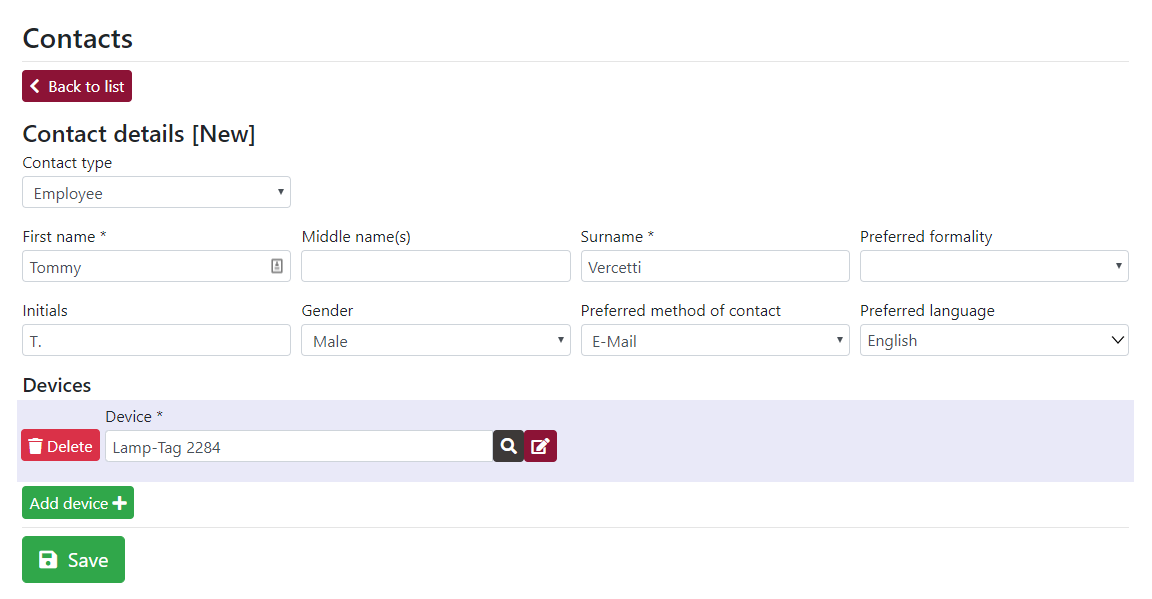Click the plus icon on Add device
The image size is (1152, 599).
[120, 503]
